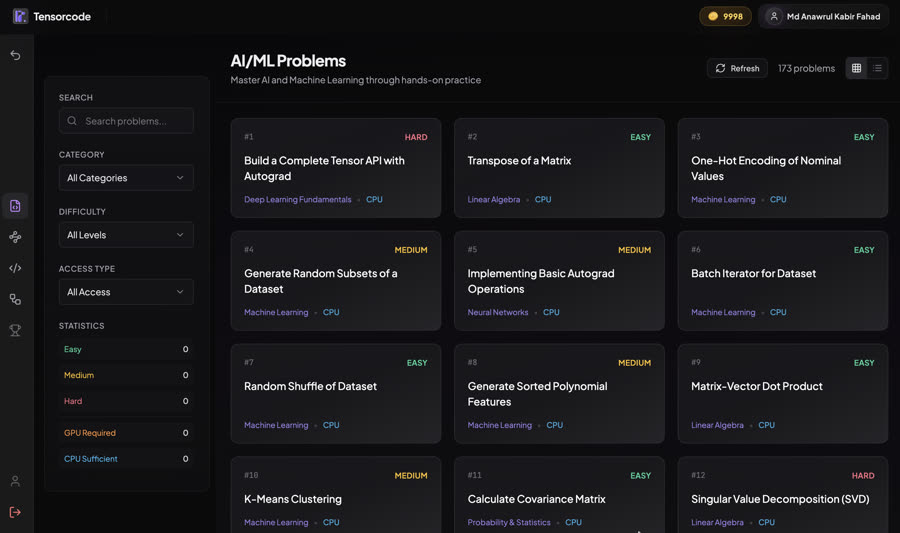
Task: Focus the Search problems input field
Action: coord(126,121)
